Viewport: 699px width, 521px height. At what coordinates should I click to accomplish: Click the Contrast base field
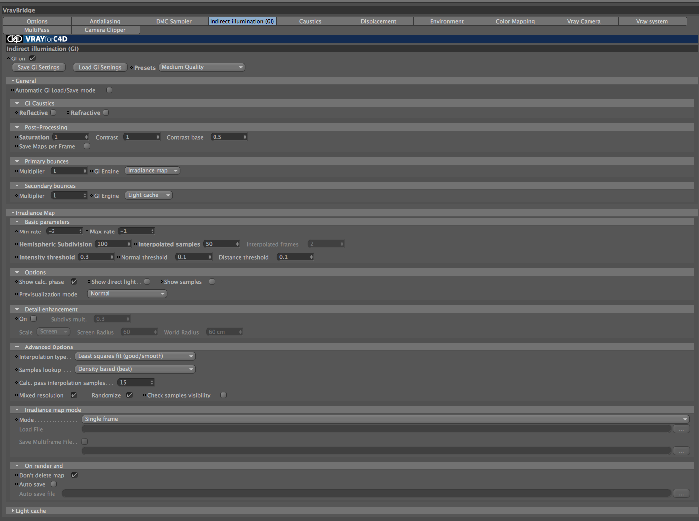pos(229,137)
